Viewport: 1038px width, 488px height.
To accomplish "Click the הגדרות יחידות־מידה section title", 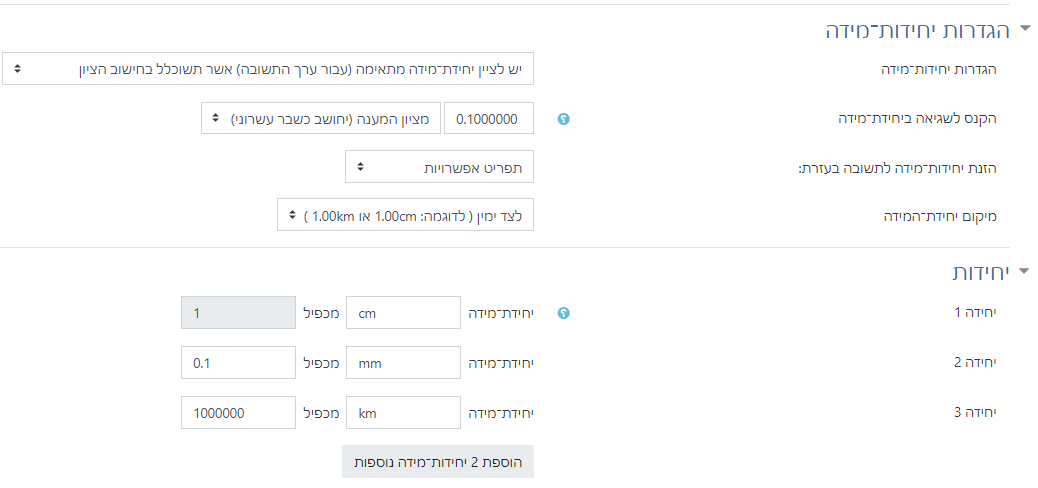I will 917,30.
